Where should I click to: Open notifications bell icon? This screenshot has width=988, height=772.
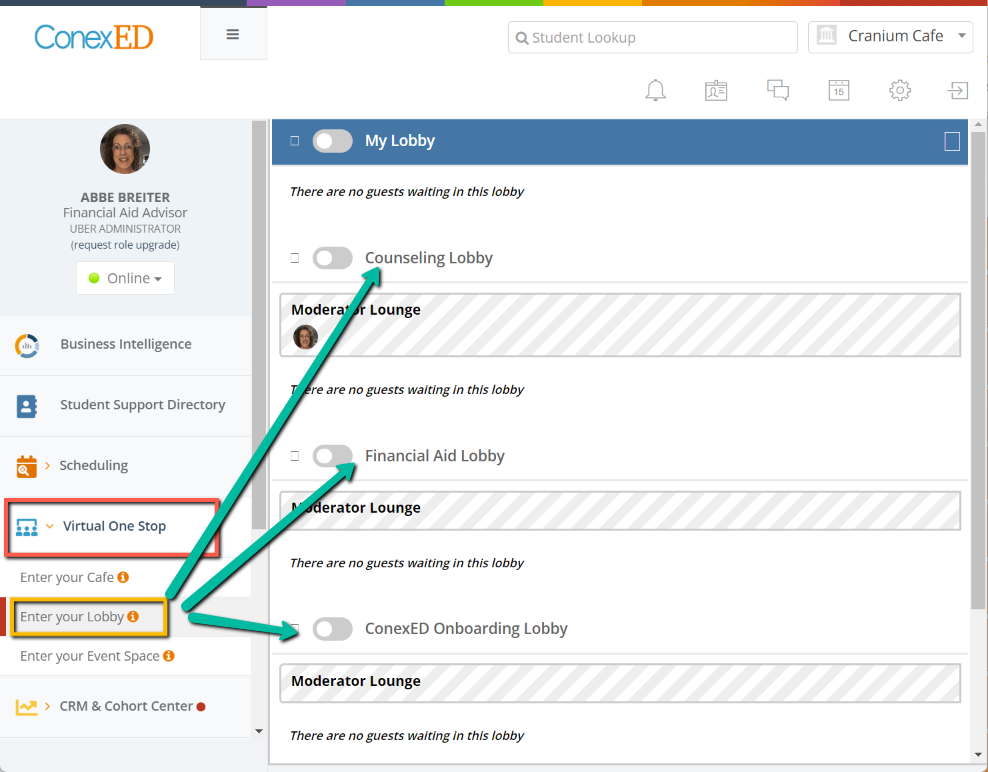pyautogui.click(x=655, y=90)
